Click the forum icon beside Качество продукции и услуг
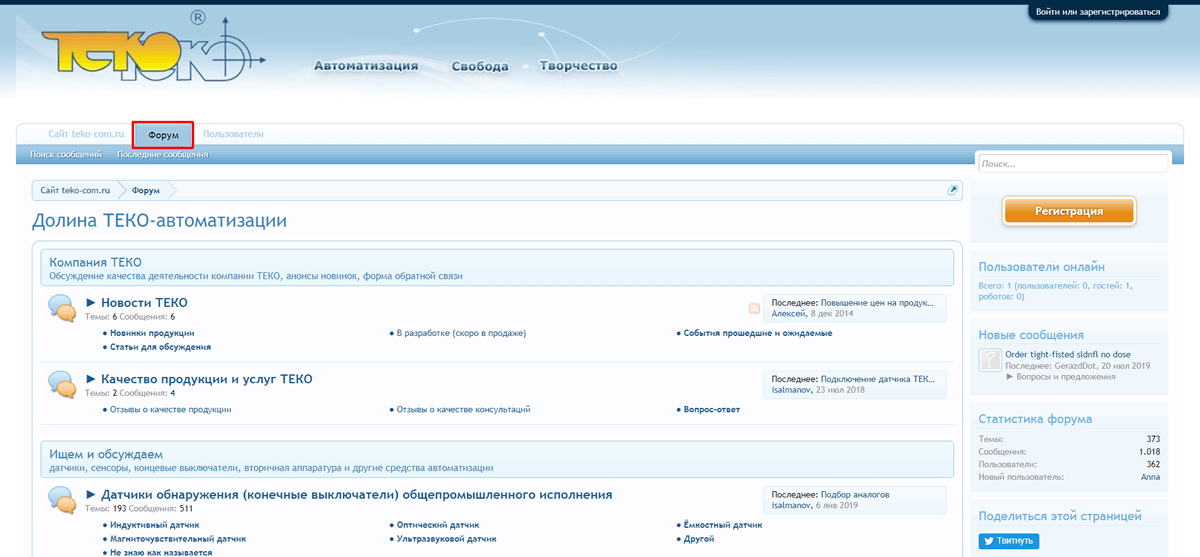 (x=62, y=385)
